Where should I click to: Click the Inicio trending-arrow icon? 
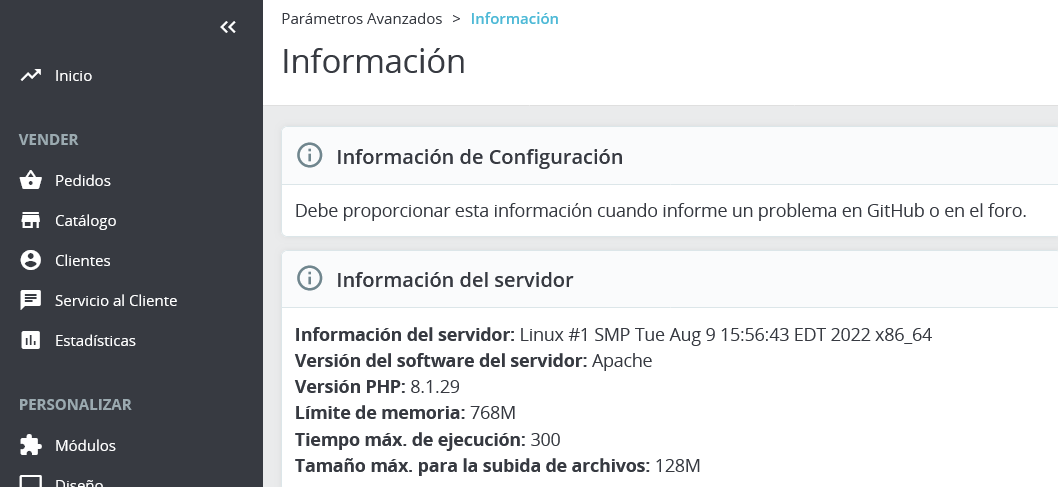31,75
